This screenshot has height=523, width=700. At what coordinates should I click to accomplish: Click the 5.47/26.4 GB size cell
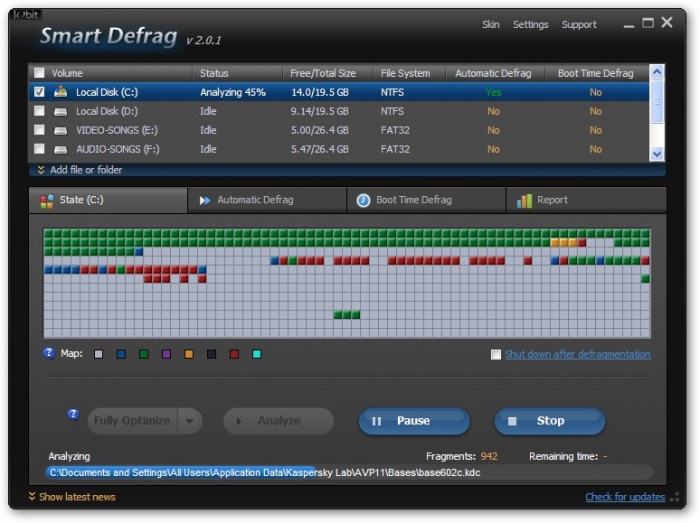(320, 149)
